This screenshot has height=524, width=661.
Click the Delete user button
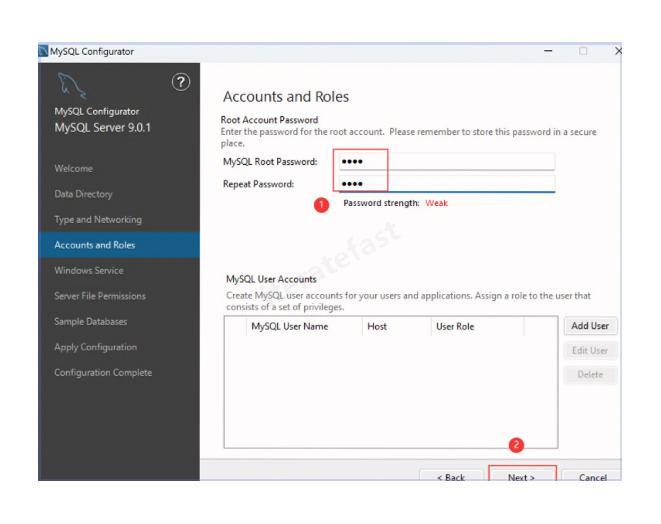click(590, 374)
